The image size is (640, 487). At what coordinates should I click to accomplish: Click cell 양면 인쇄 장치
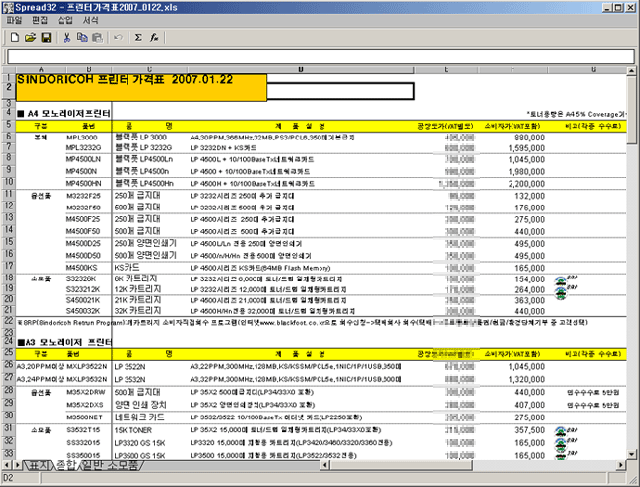[x=140, y=405]
